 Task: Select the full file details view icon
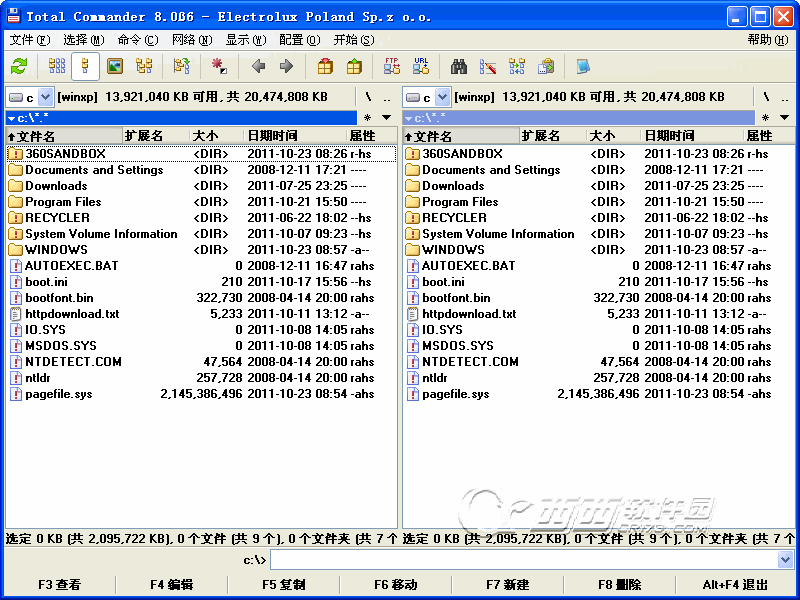click(85, 66)
